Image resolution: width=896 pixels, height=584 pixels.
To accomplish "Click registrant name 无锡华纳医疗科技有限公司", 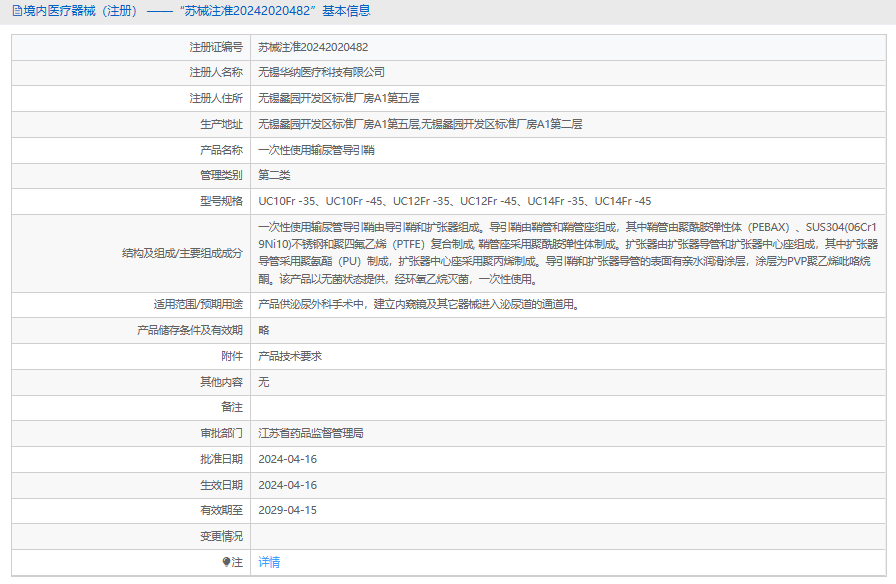I will point(321,73).
